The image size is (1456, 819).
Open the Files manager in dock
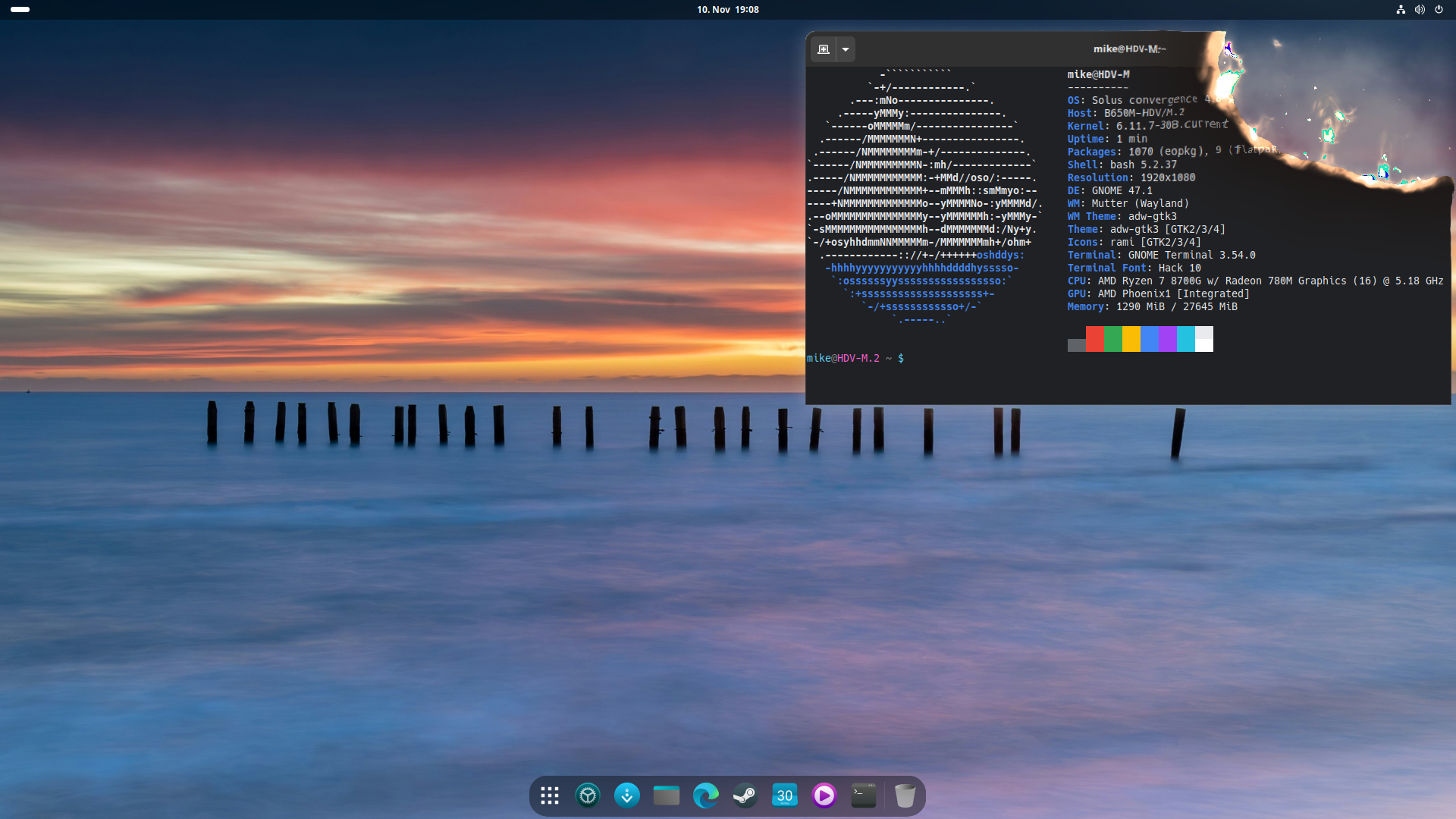coord(667,795)
